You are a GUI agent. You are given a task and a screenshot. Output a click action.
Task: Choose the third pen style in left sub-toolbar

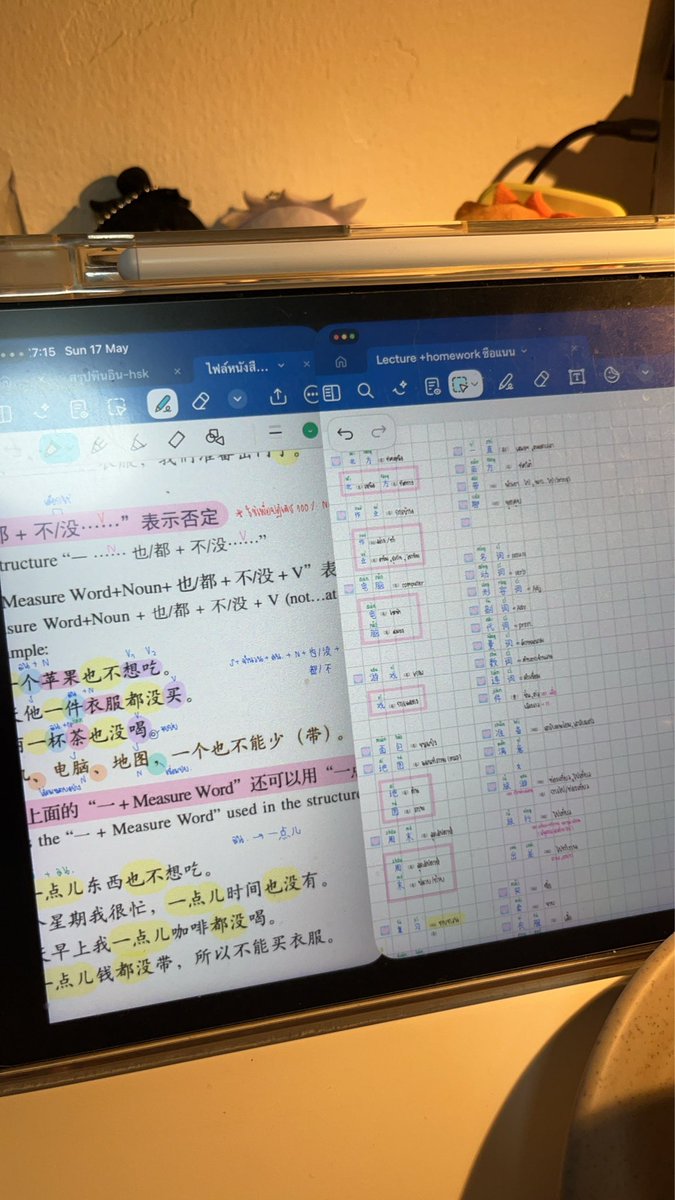(x=137, y=441)
